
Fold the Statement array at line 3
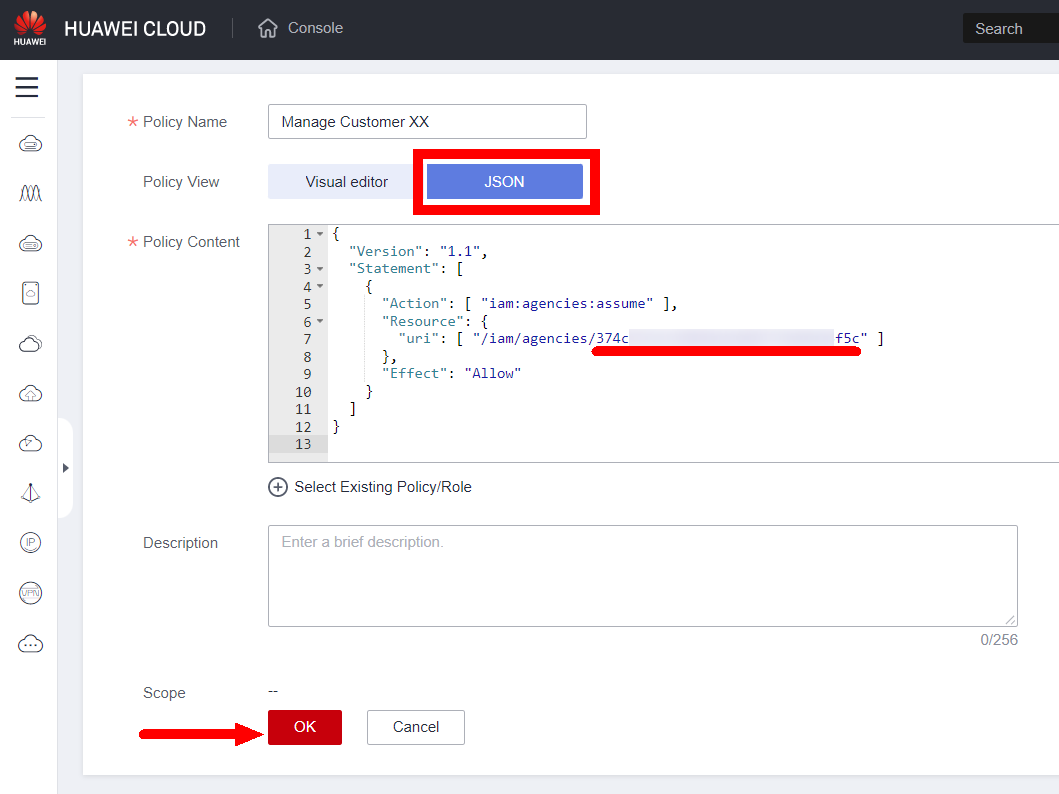[320, 269]
